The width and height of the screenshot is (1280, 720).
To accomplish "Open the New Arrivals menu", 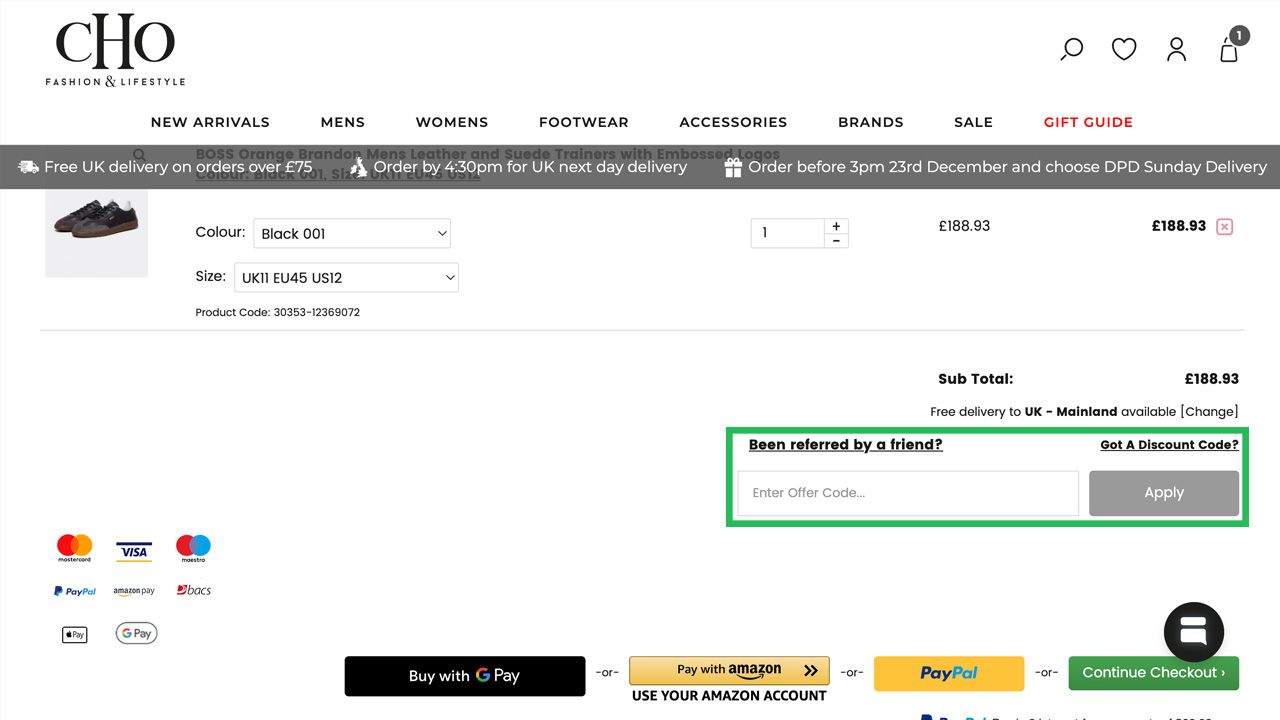I will pyautogui.click(x=210, y=122).
